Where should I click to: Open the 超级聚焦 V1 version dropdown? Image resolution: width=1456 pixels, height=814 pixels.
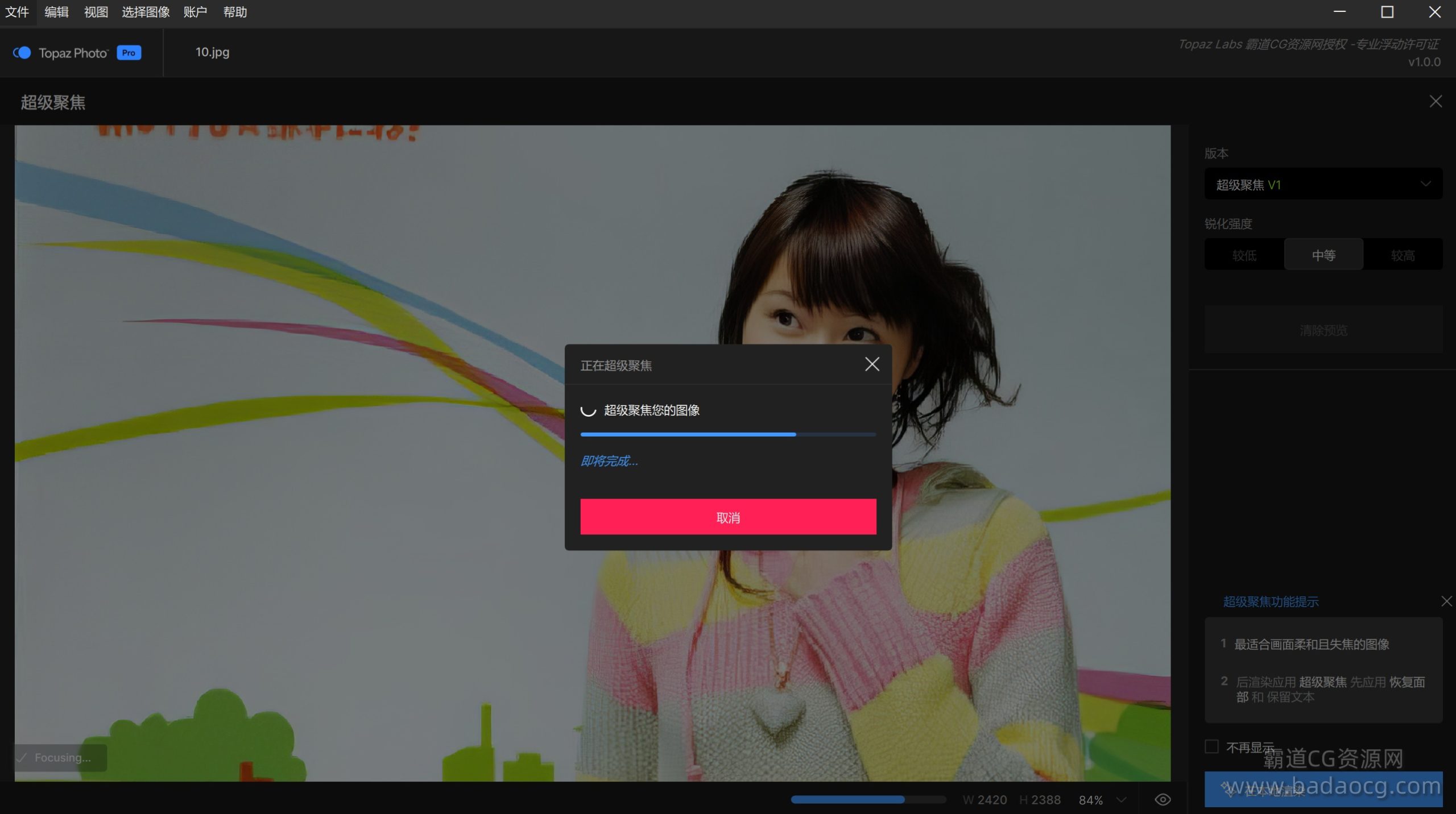tap(1323, 184)
